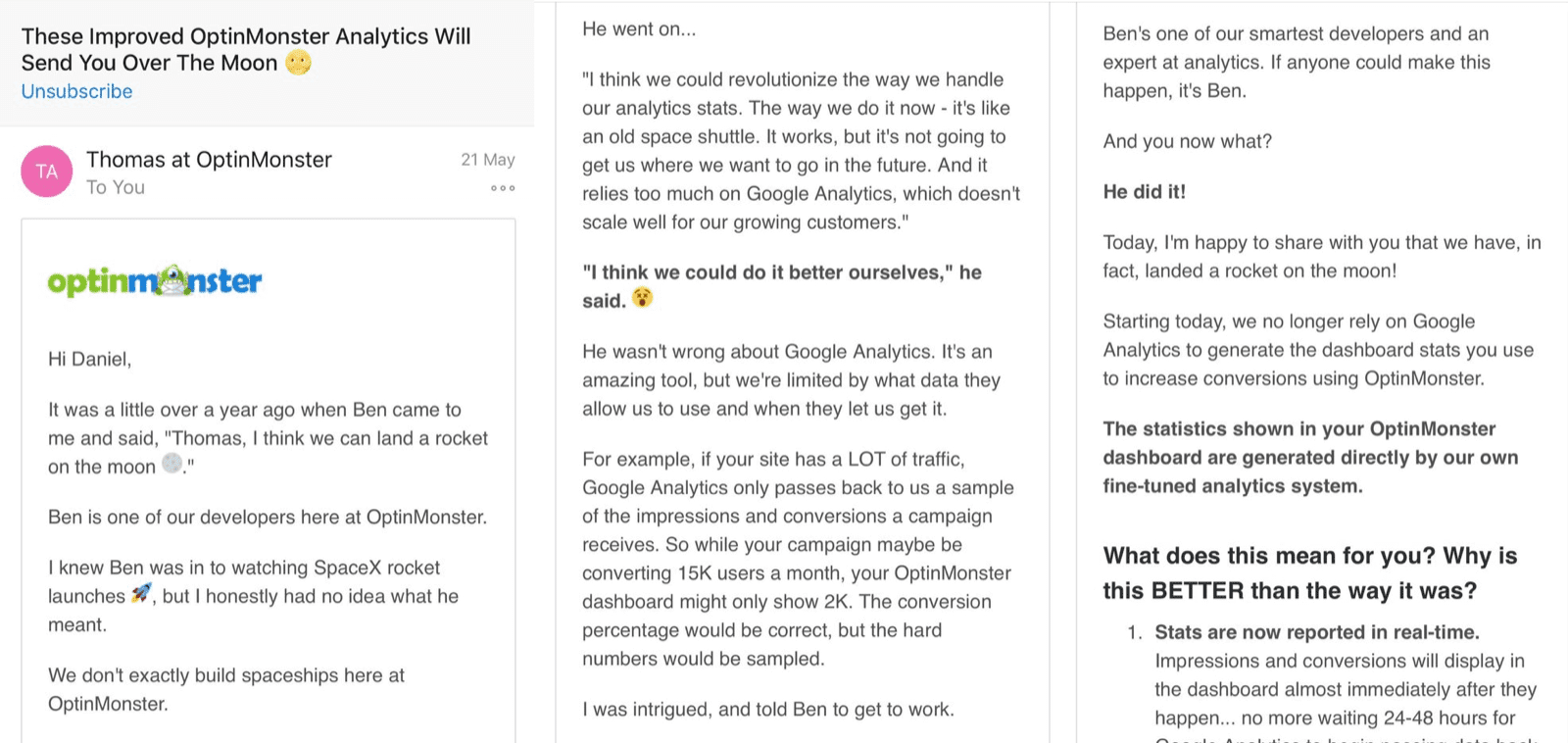Click the "Hi Daniel," greeting
1568x743 pixels.
click(90, 360)
